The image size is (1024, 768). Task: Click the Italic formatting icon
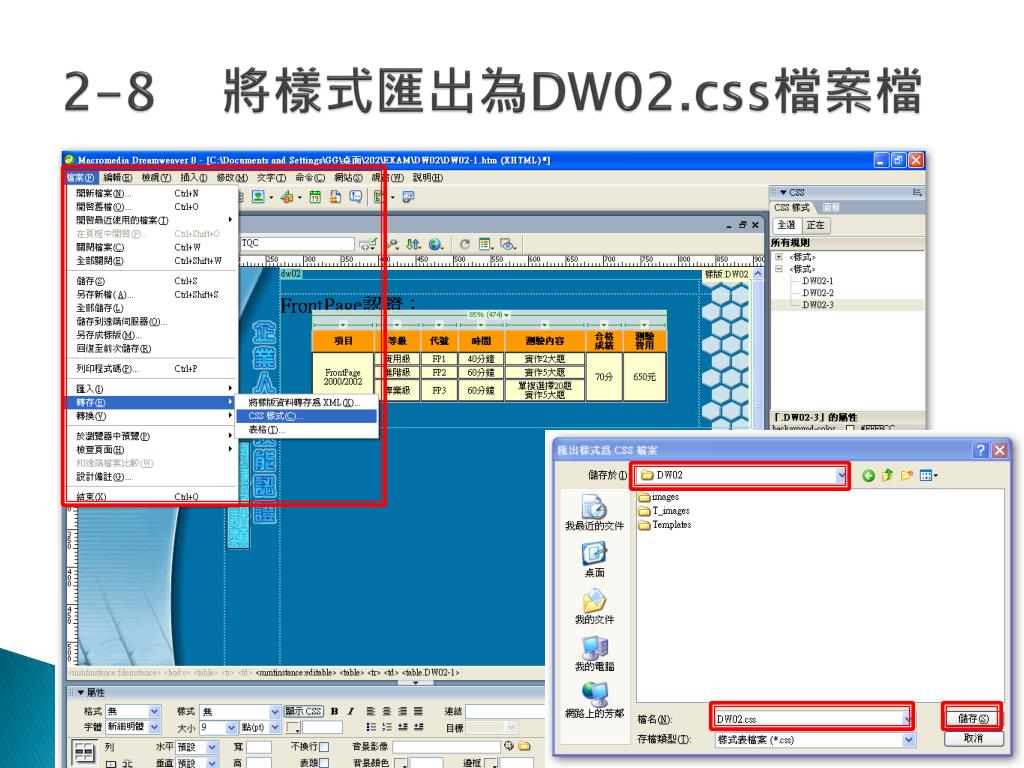coord(351,711)
